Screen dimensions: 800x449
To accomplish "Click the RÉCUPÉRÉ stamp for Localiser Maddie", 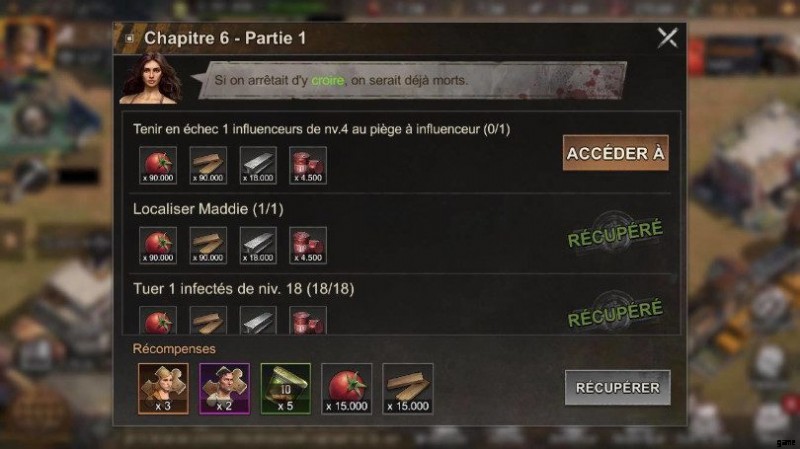I will pyautogui.click(x=615, y=234).
